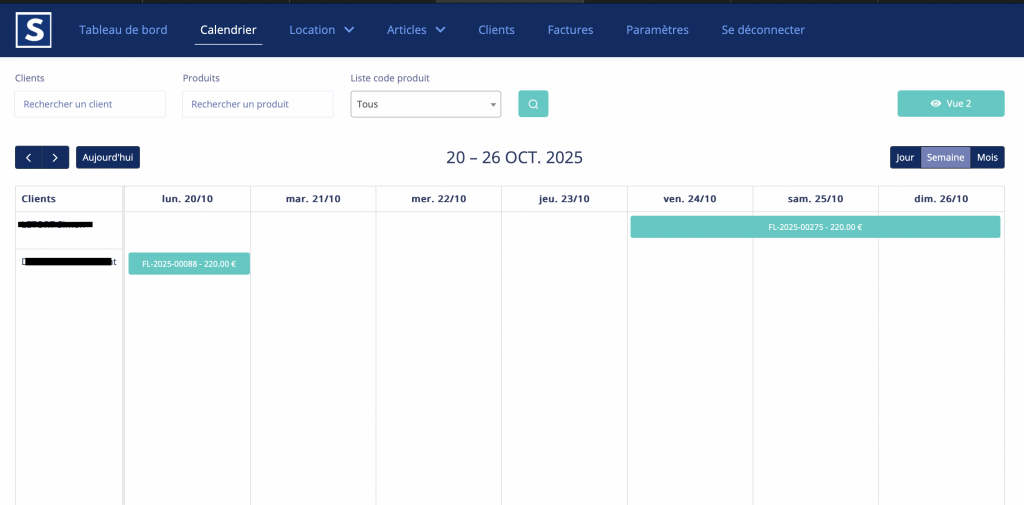Open the Factures page

click(x=570, y=30)
